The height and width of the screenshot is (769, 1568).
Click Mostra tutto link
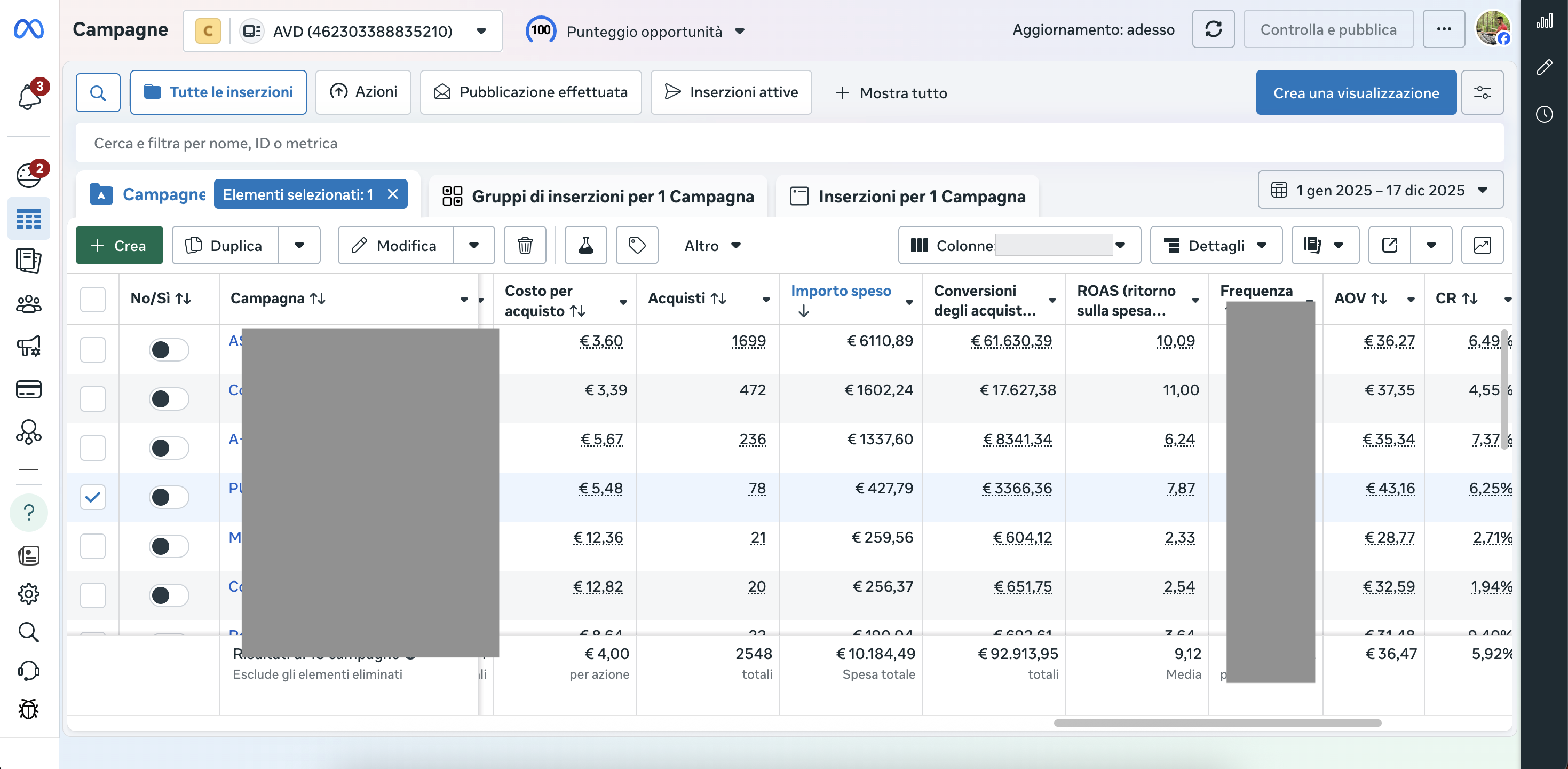tap(891, 93)
